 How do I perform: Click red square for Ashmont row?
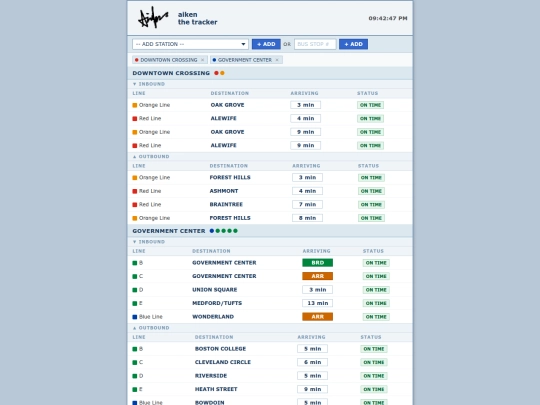coord(135,191)
